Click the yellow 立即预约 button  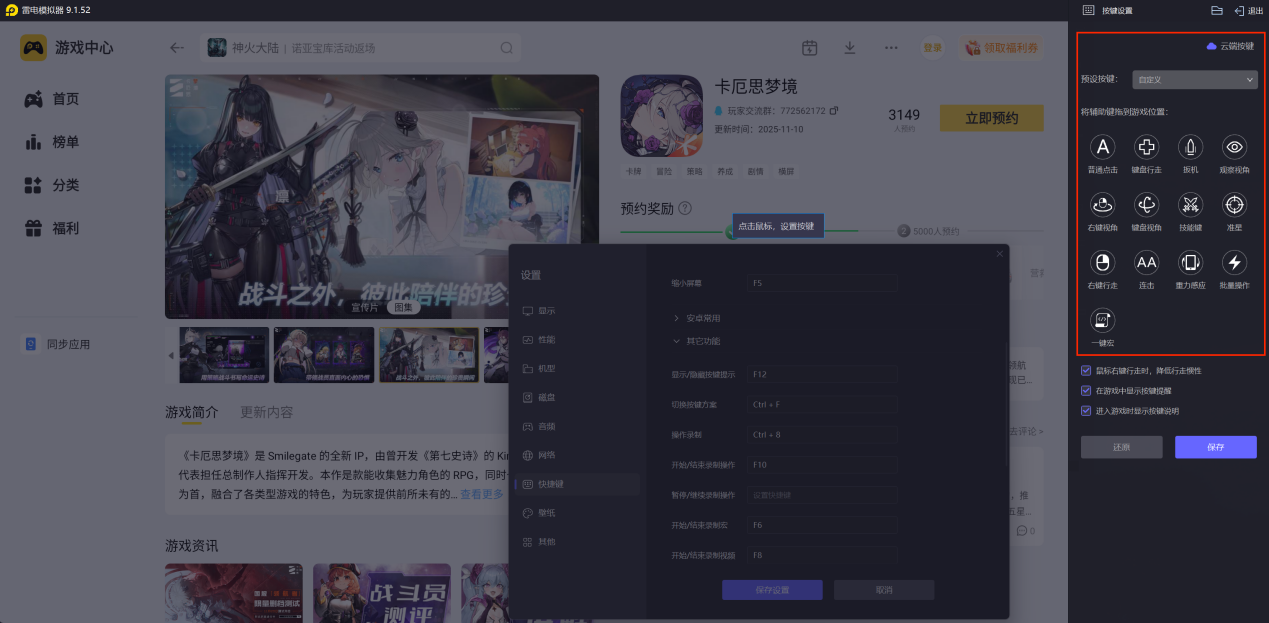pos(991,118)
